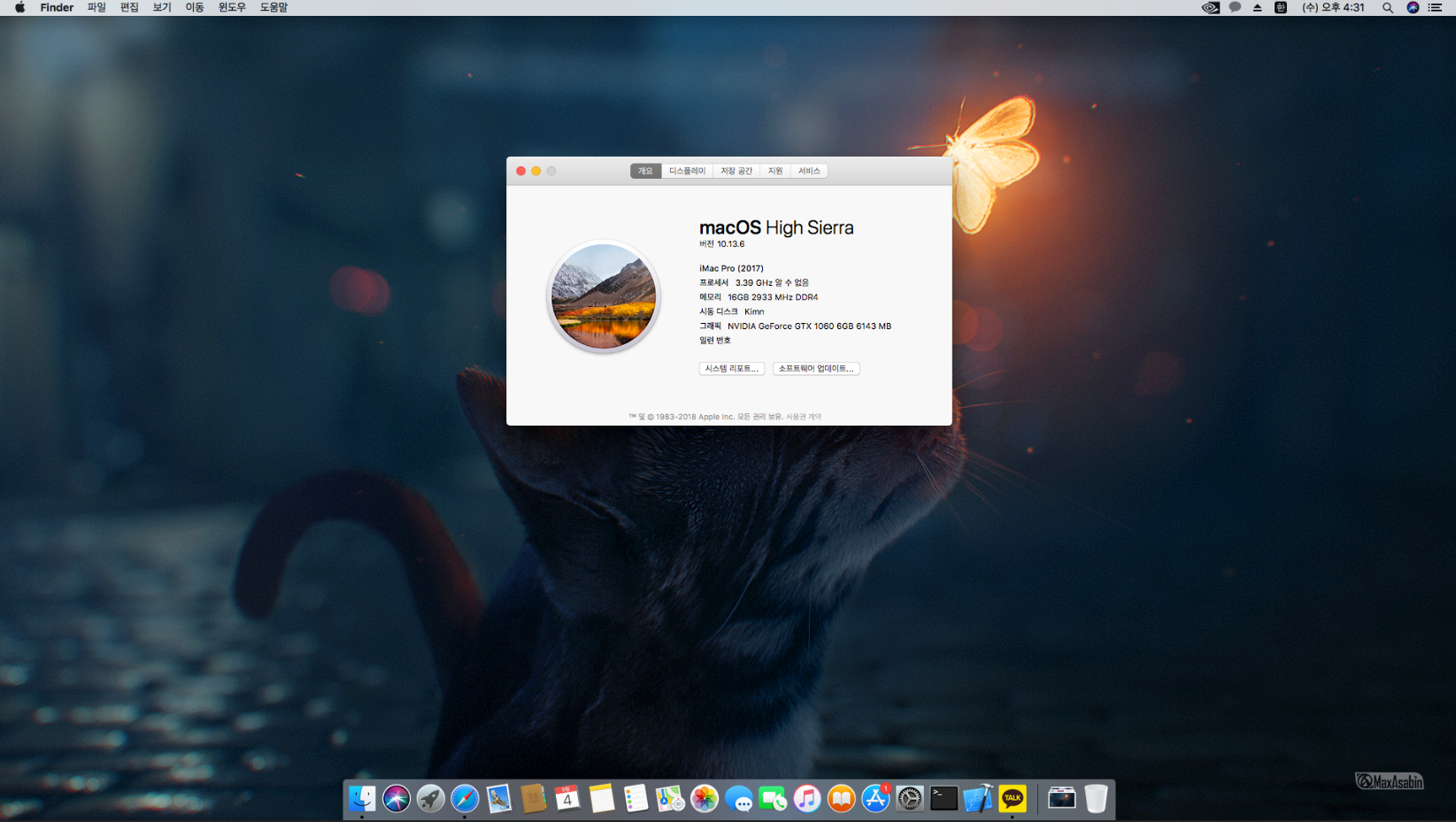Open Contacts book icon in dock

[x=533, y=799]
